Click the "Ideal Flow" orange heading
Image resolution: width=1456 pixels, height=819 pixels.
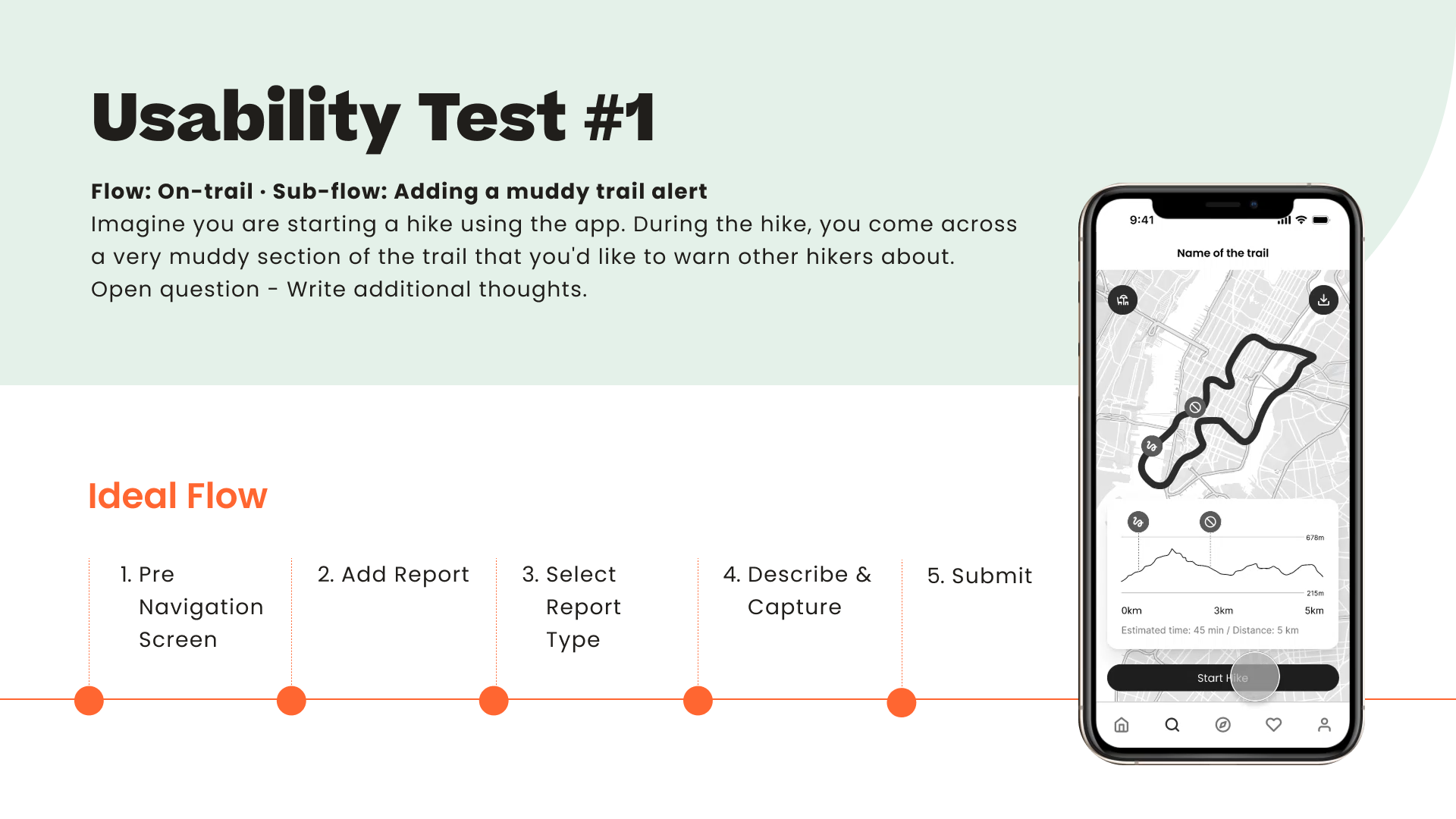[x=177, y=496]
